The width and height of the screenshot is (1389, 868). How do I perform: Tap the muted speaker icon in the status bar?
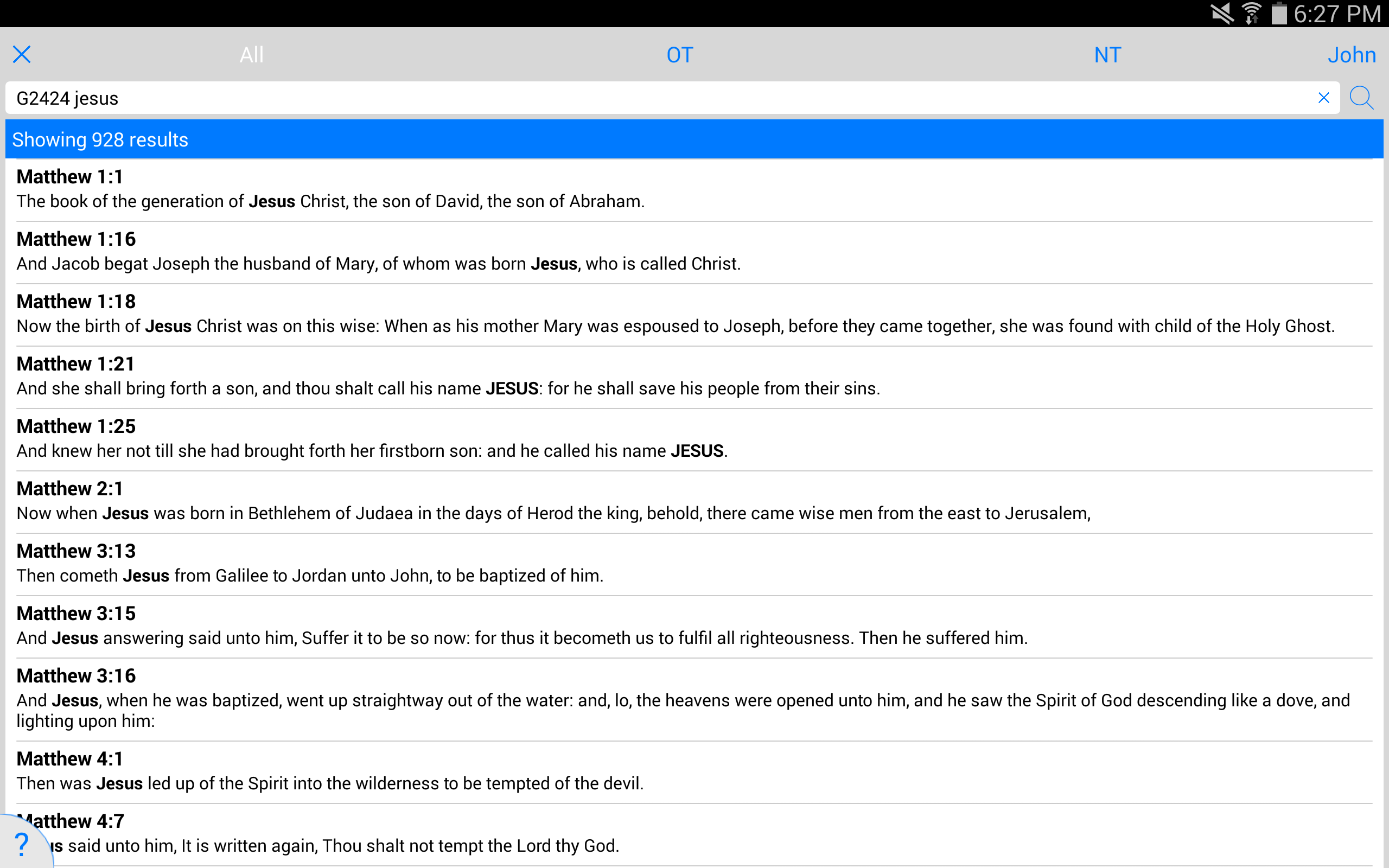[1222, 12]
